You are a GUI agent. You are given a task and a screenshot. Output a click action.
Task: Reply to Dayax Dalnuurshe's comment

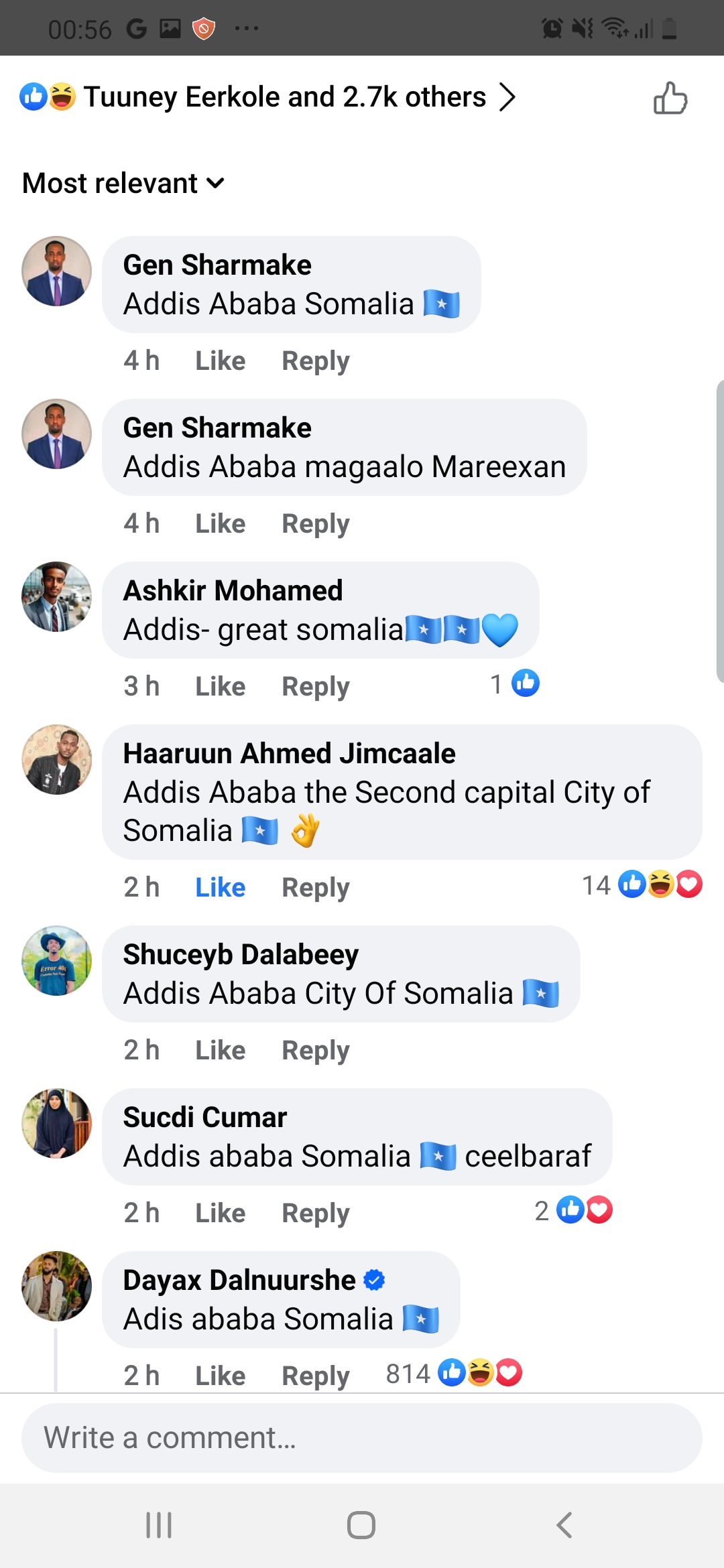tap(315, 1376)
